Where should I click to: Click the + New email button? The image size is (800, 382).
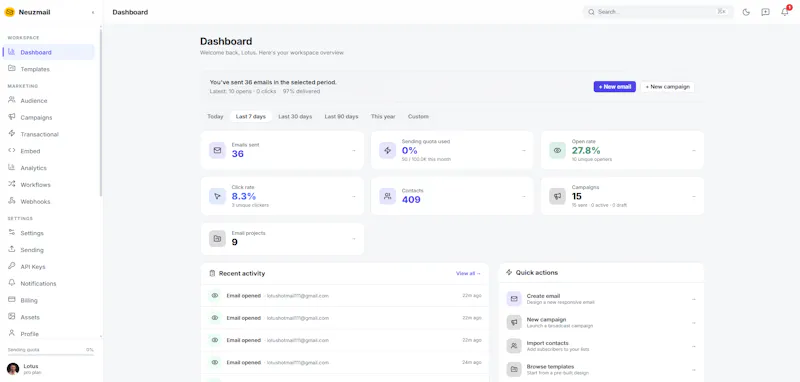614,87
